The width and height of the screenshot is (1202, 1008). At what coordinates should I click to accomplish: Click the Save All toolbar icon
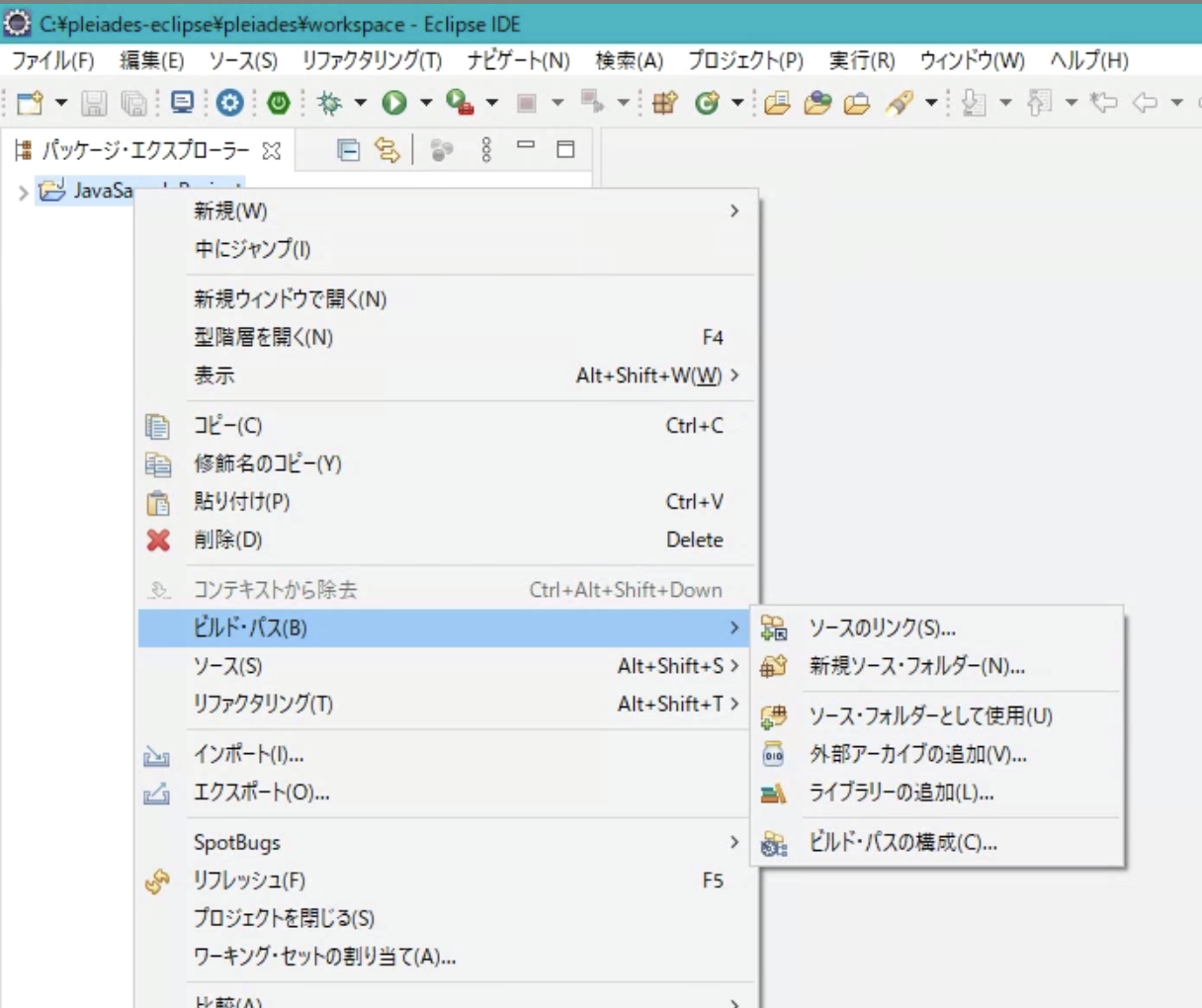click(x=133, y=103)
